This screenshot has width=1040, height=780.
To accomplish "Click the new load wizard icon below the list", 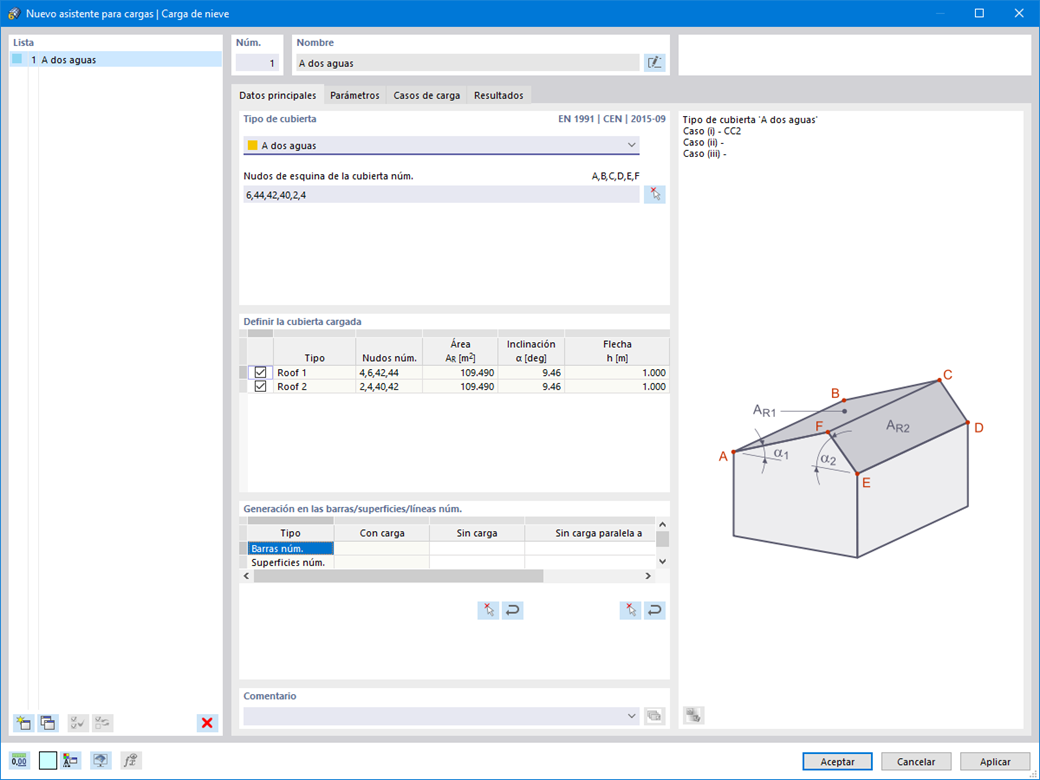I will click(x=23, y=722).
